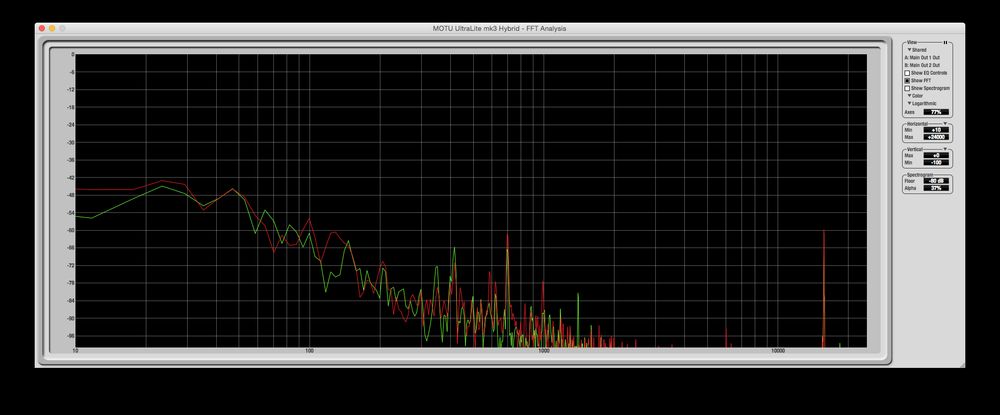
Task: Toggle the Show FFT checkbox
Action: pos(908,81)
